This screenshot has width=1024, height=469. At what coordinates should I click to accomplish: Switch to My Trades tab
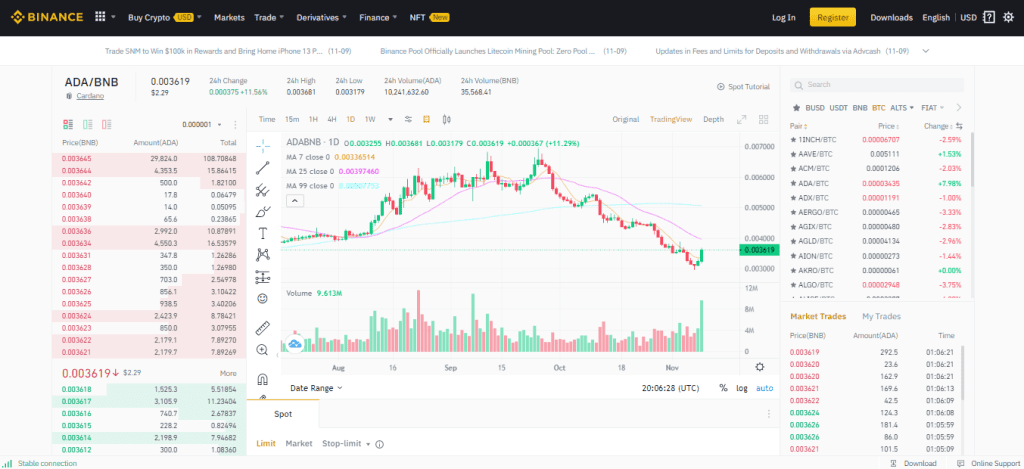point(881,316)
